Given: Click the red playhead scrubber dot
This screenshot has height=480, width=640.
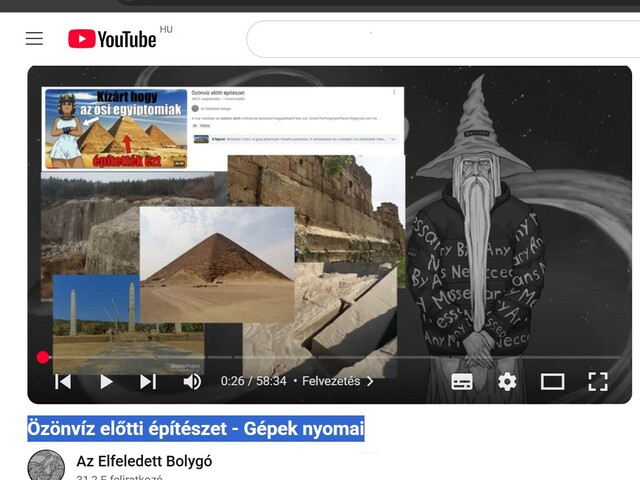Looking at the screenshot, I should [43, 357].
